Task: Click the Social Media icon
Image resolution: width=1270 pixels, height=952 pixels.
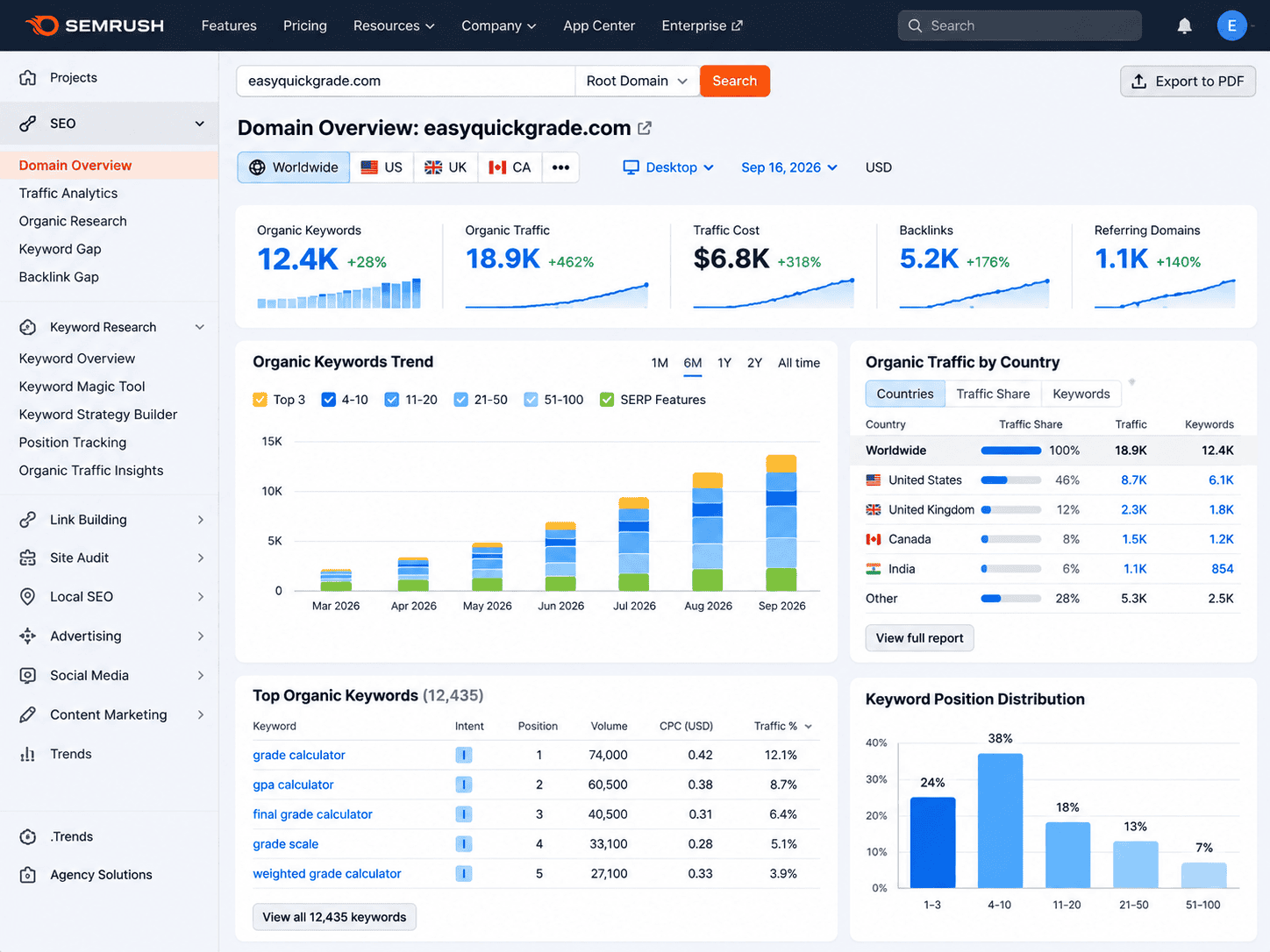Action: 28,675
